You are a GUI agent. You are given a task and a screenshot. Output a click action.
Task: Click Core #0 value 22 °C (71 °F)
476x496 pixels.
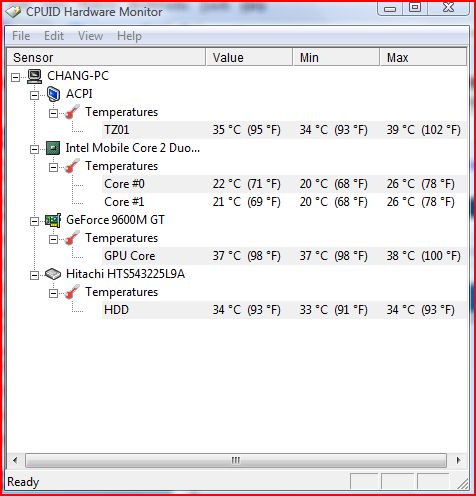pyautogui.click(x=247, y=184)
